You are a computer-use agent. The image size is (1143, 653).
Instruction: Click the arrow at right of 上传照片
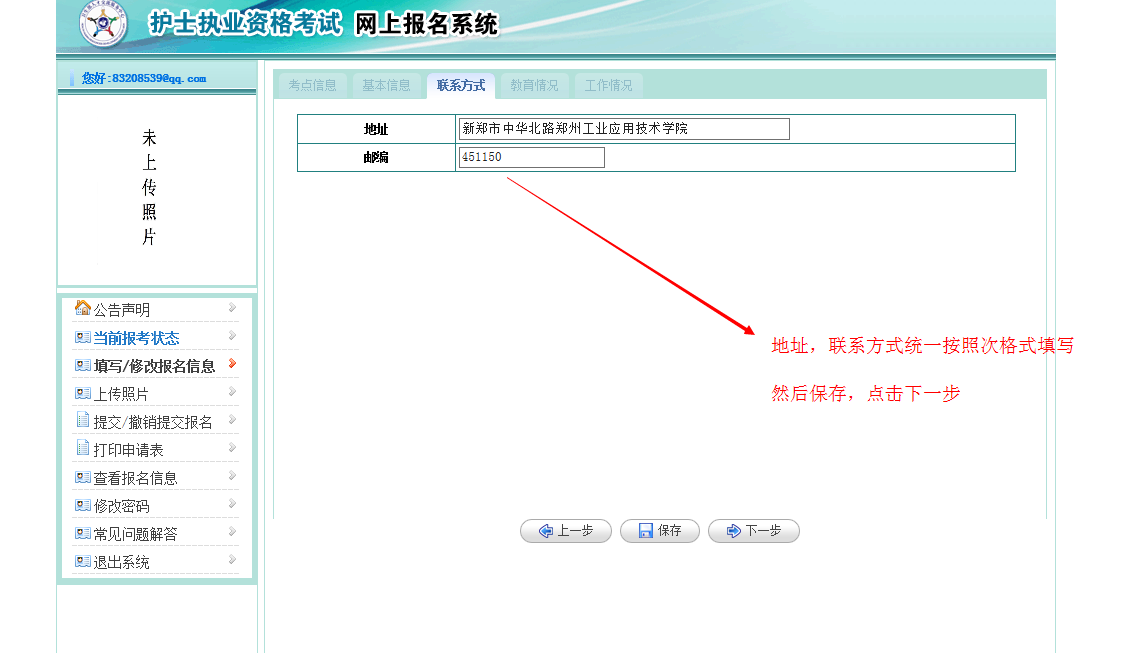tap(233, 392)
